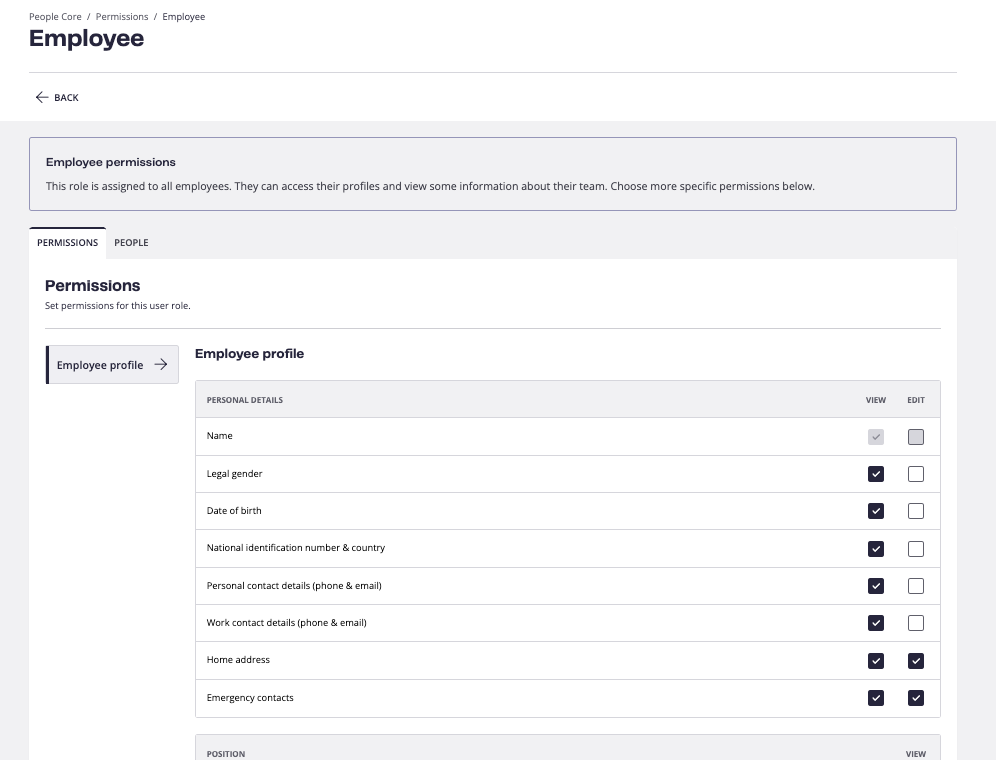996x760 pixels.
Task: Click the Name Edit checkbox
Action: 916,437
